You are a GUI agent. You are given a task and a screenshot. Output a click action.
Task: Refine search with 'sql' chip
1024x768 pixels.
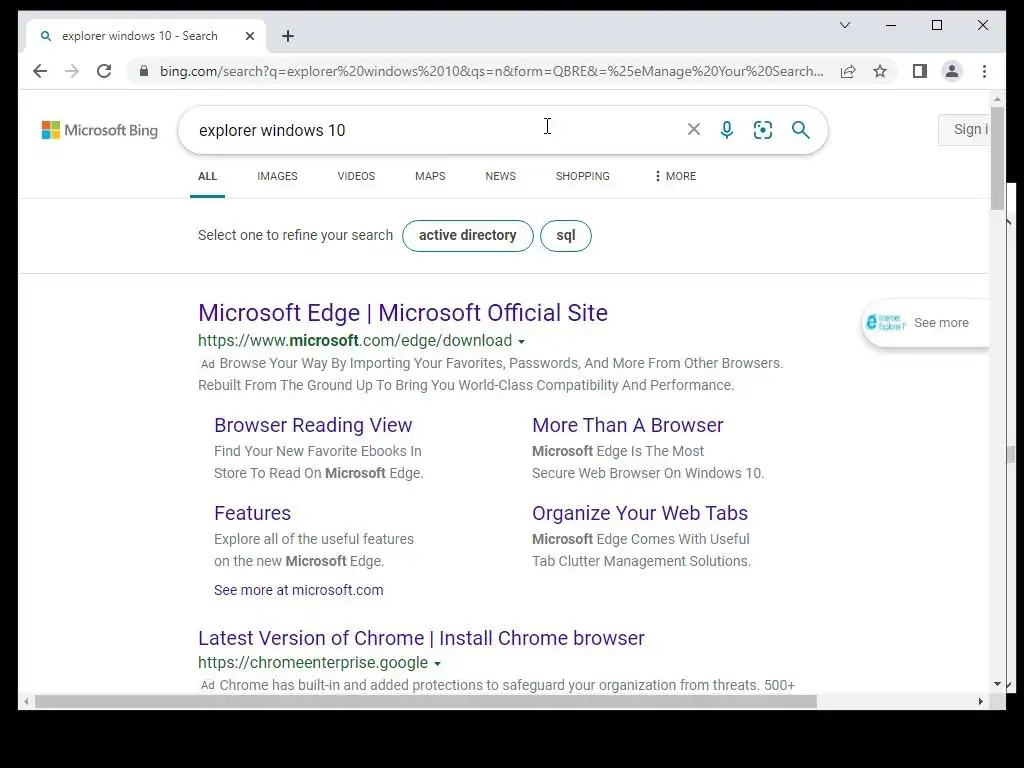point(566,236)
